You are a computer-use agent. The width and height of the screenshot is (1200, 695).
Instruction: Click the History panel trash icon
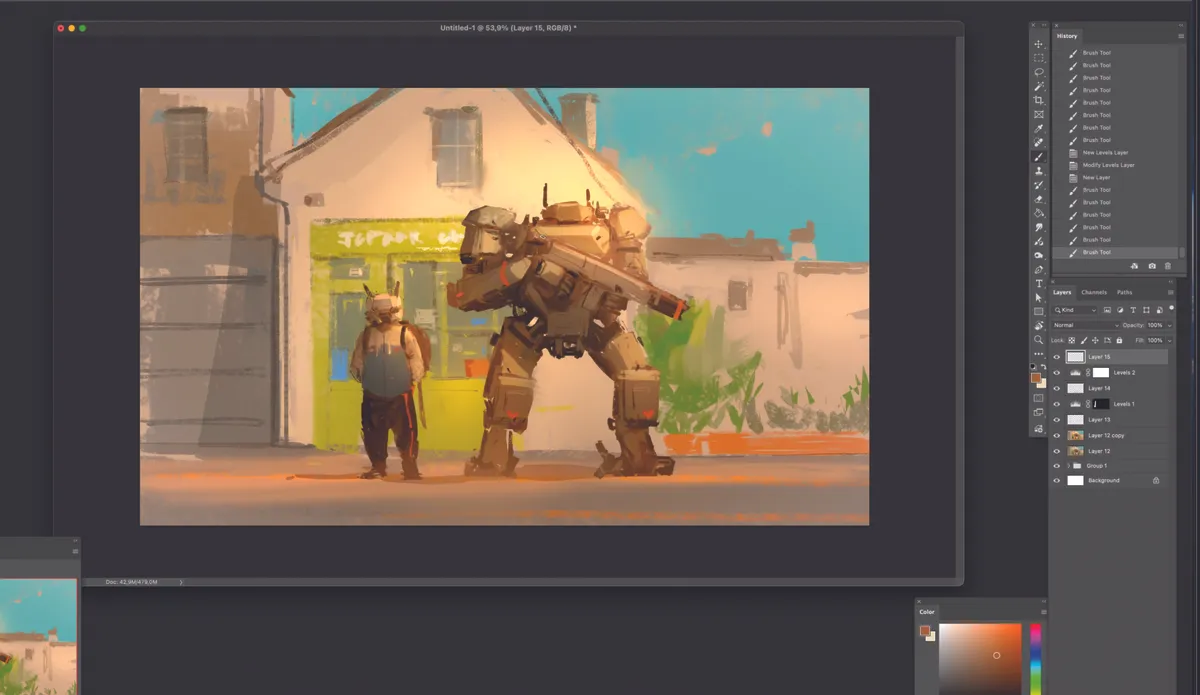(1167, 266)
